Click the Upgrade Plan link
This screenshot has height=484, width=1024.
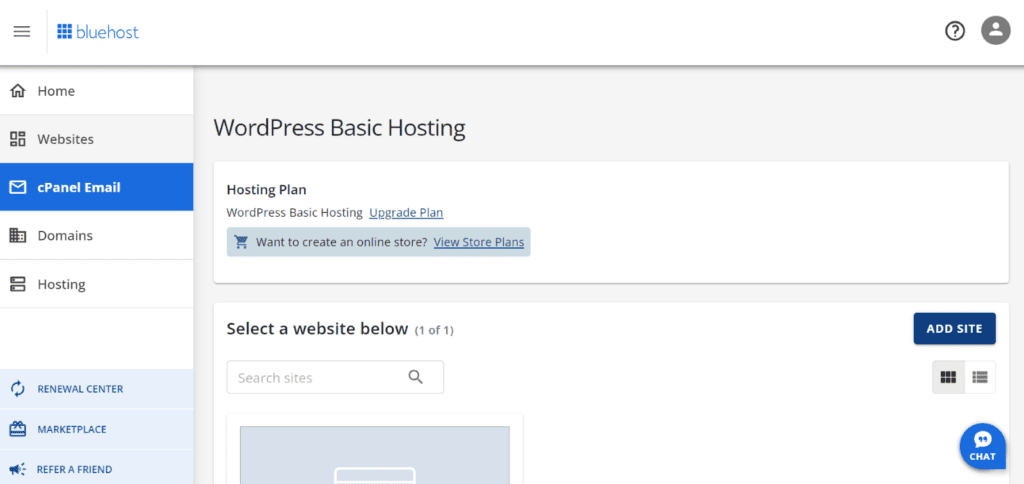coord(406,212)
